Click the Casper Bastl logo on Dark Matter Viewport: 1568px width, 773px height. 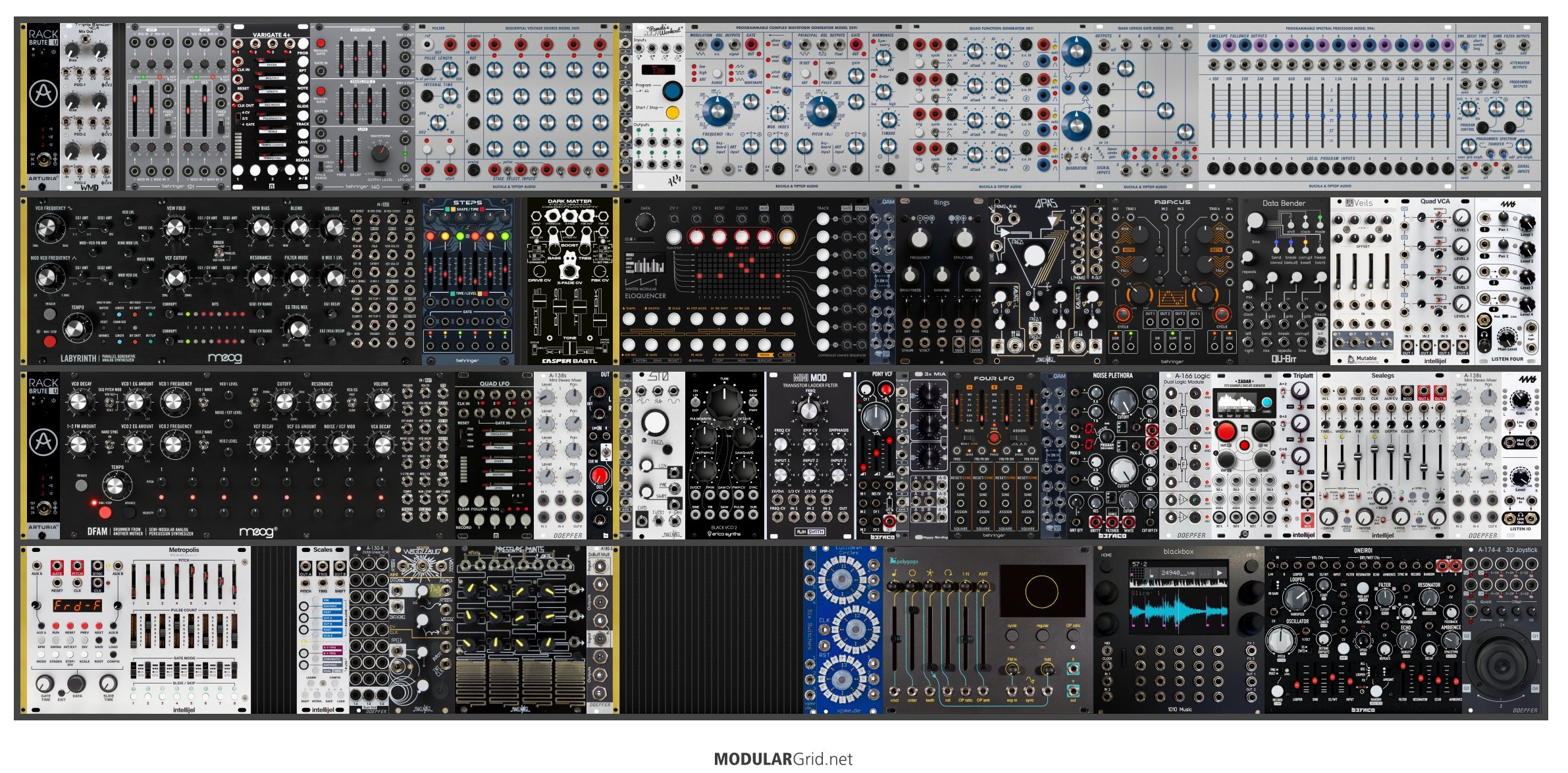click(569, 361)
